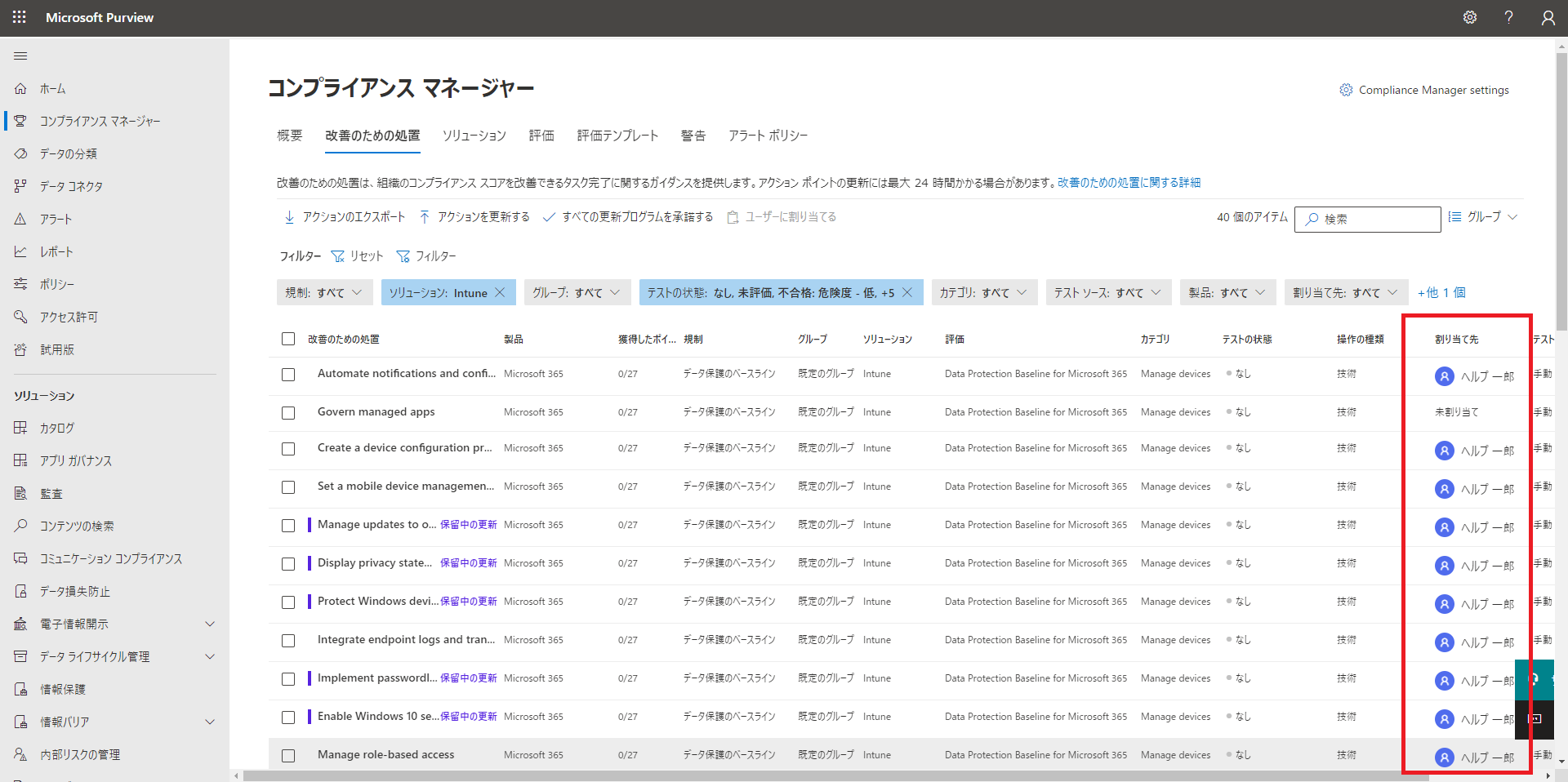Viewport: 1568px width, 782px height.
Task: Switch to the アラート ポリシー tab
Action: (768, 136)
